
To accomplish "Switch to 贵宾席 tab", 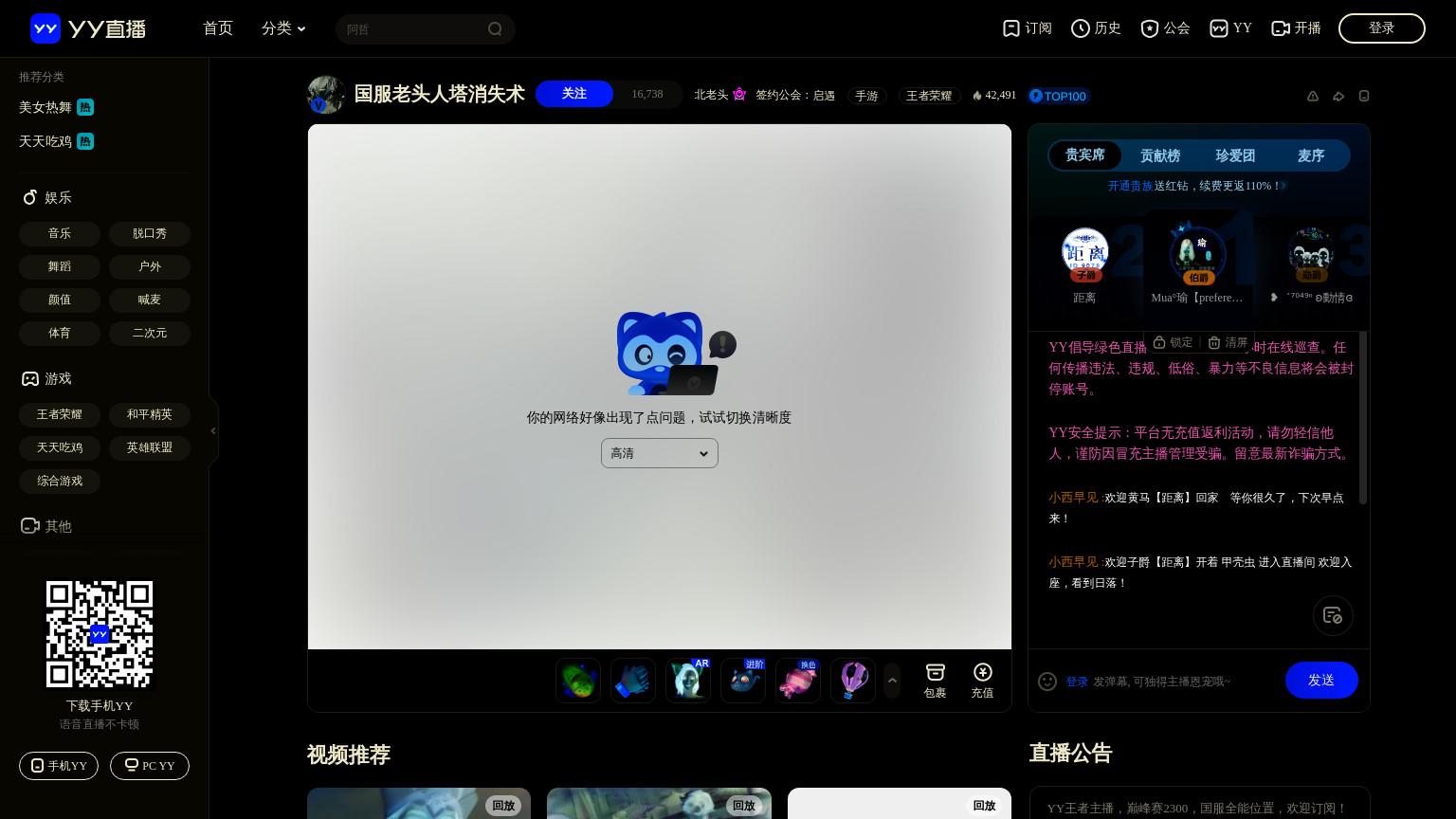I will point(1085,155).
